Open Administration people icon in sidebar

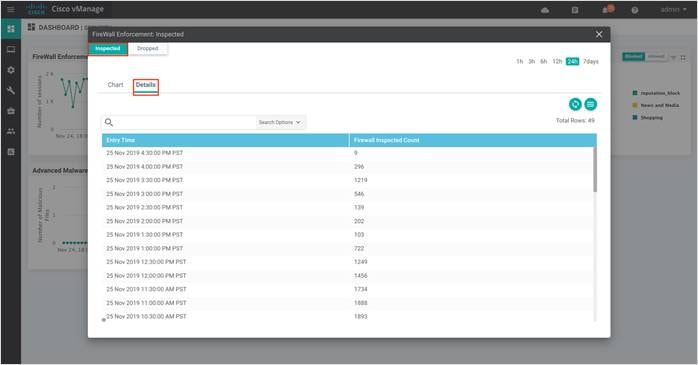click(11, 131)
